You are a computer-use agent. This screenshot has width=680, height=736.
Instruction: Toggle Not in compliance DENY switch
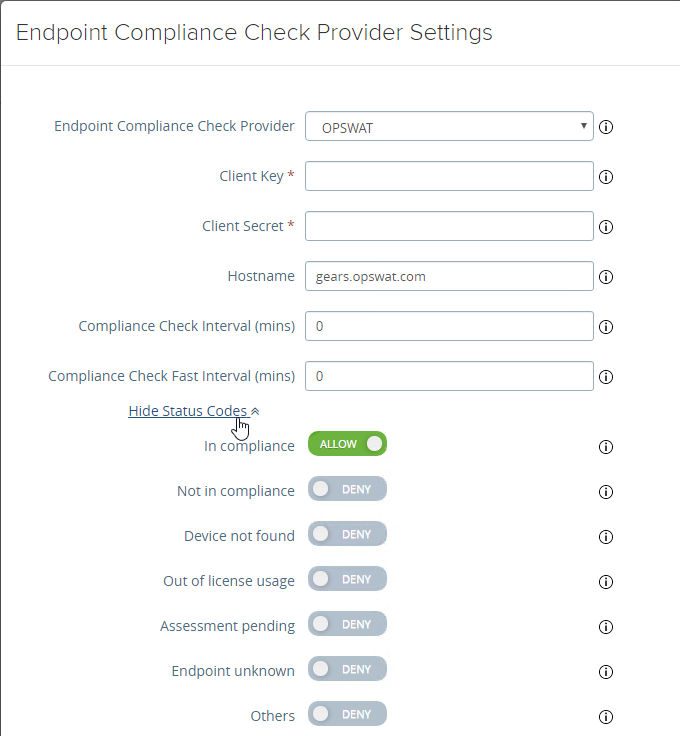(x=347, y=489)
